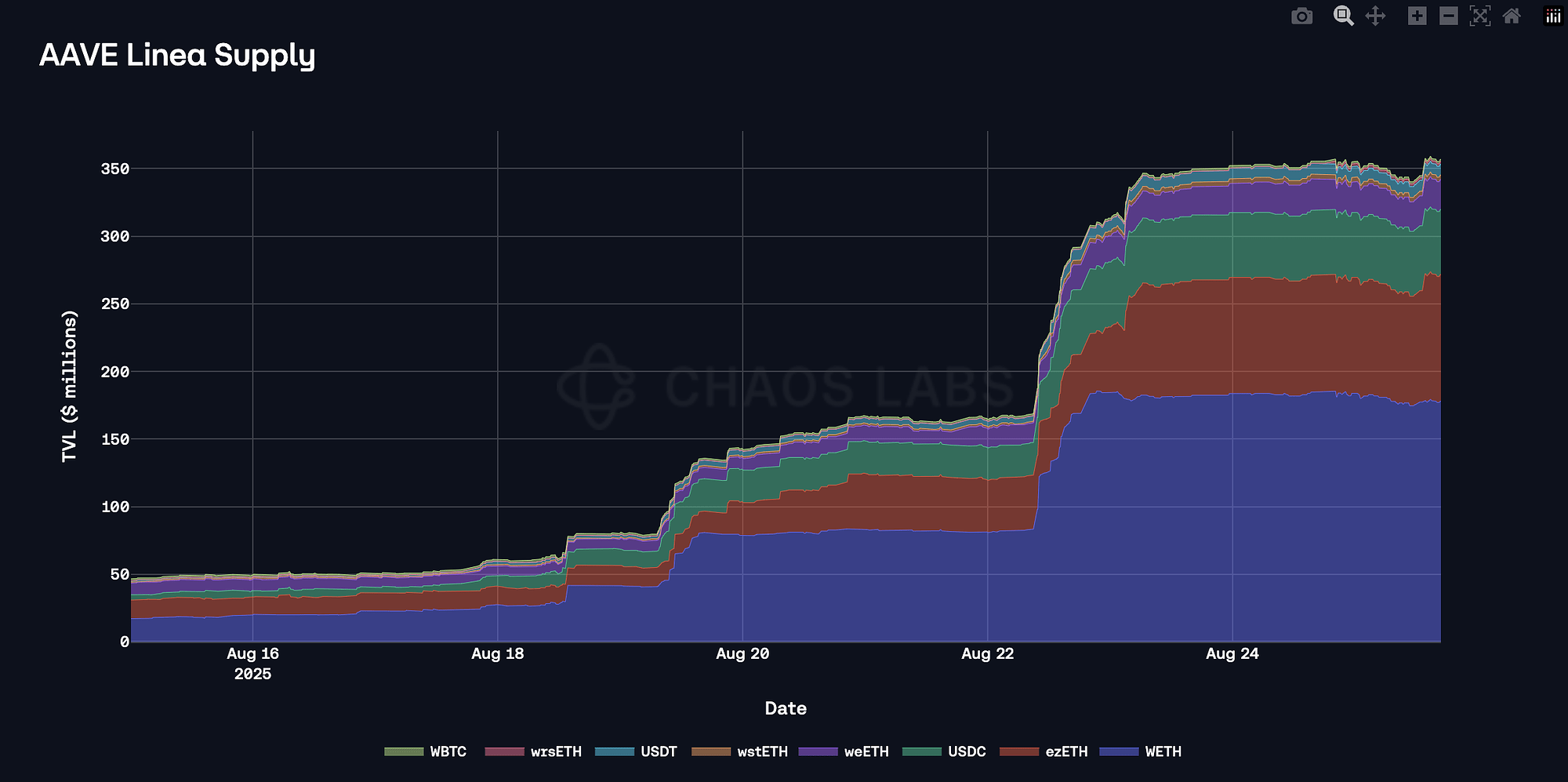Autoscale the chart axes
Screen dimensions: 1568x782
(x=1480, y=16)
